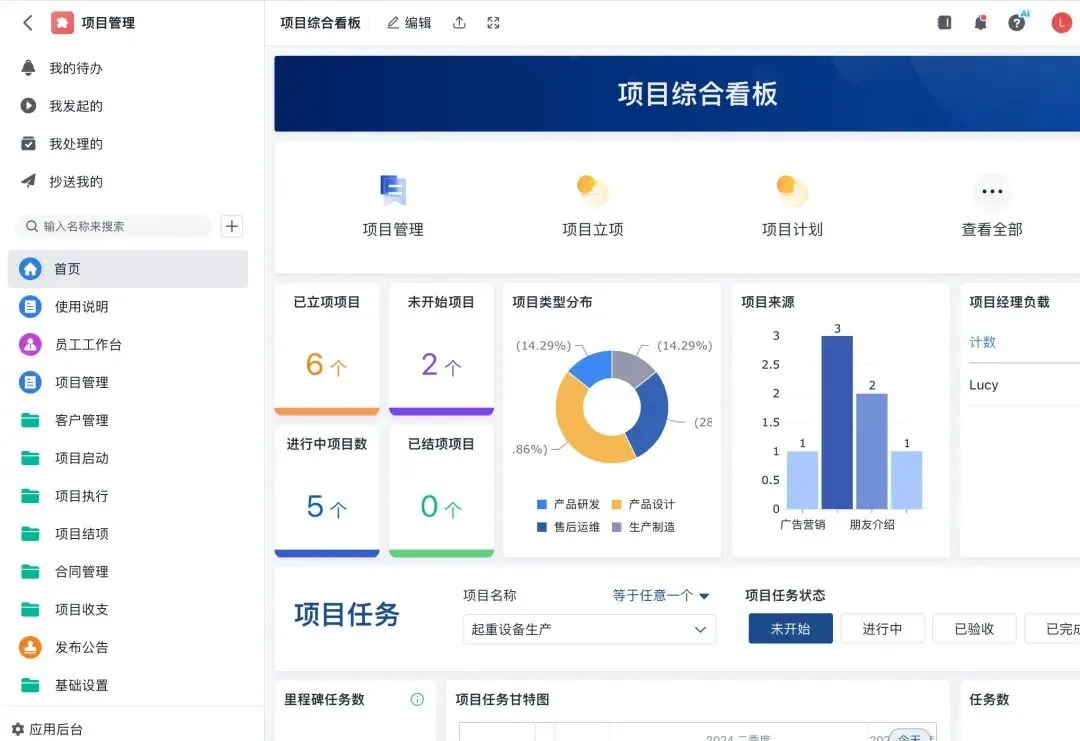Viewport: 1080px width, 741px height.
Task: Click the 售后运维 legend color swatch
Action: (541, 527)
